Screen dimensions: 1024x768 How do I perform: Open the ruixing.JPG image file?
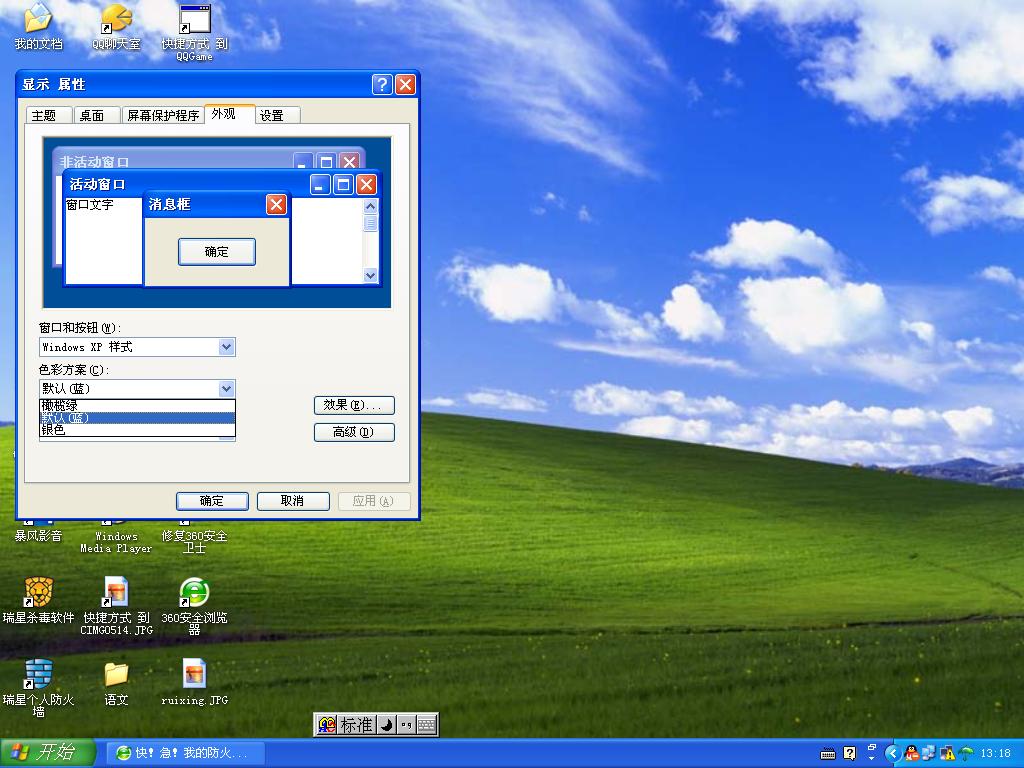(x=194, y=674)
